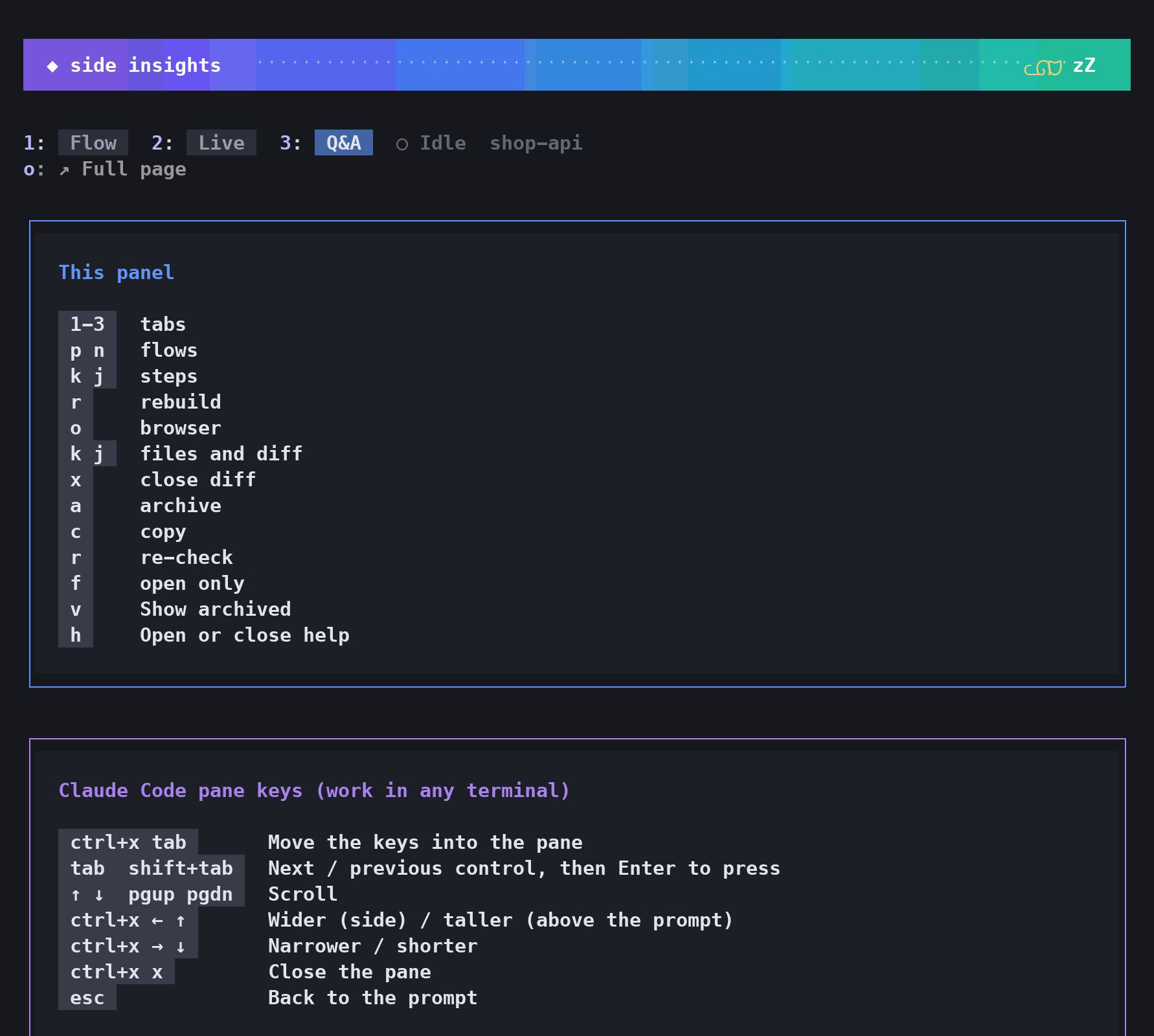Image resolution: width=1154 pixels, height=1036 pixels.
Task: Click the f key for open only
Action: (x=76, y=583)
